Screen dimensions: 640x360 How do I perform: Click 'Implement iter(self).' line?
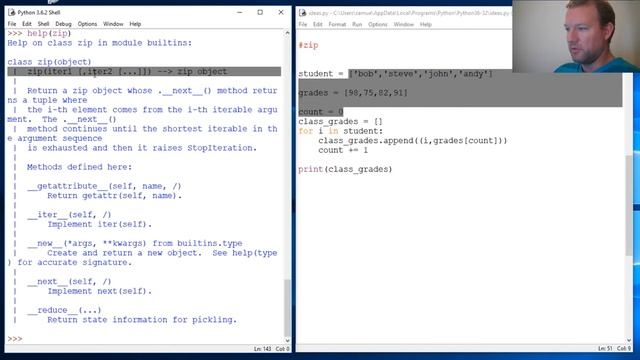click(x=100, y=224)
